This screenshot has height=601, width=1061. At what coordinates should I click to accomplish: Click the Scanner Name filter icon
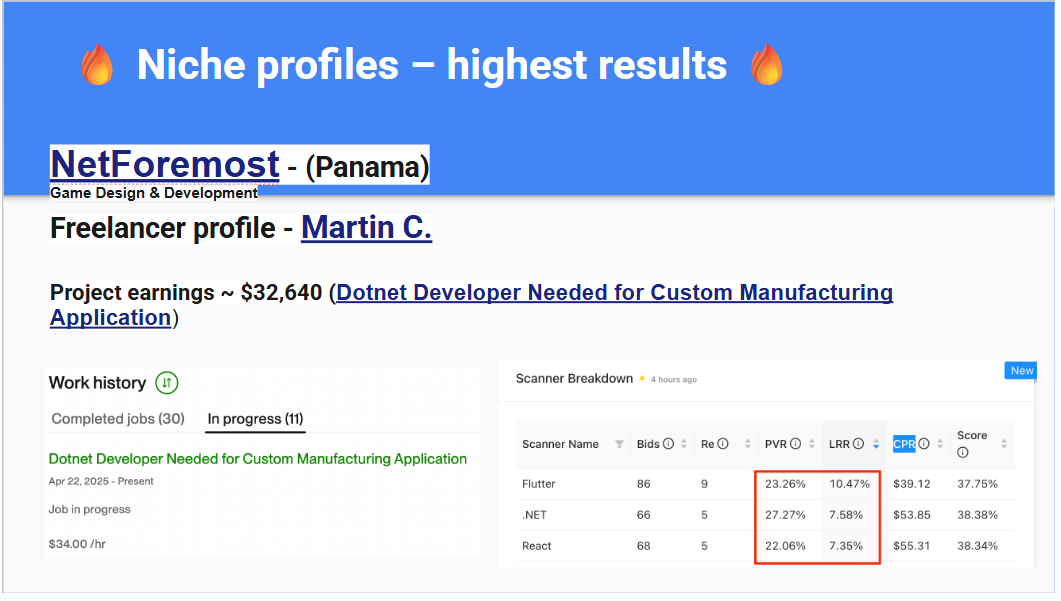tap(619, 444)
